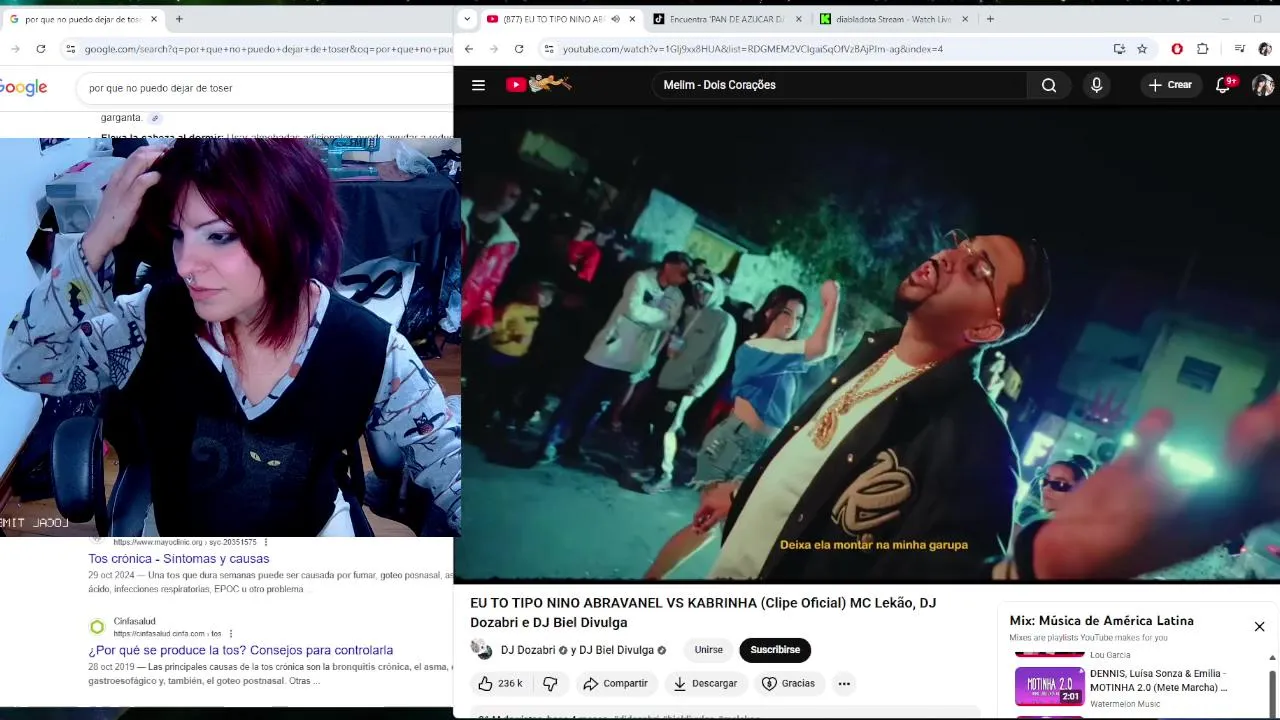1280x720 pixels.
Task: Reload the YouTube page
Action: tap(519, 49)
